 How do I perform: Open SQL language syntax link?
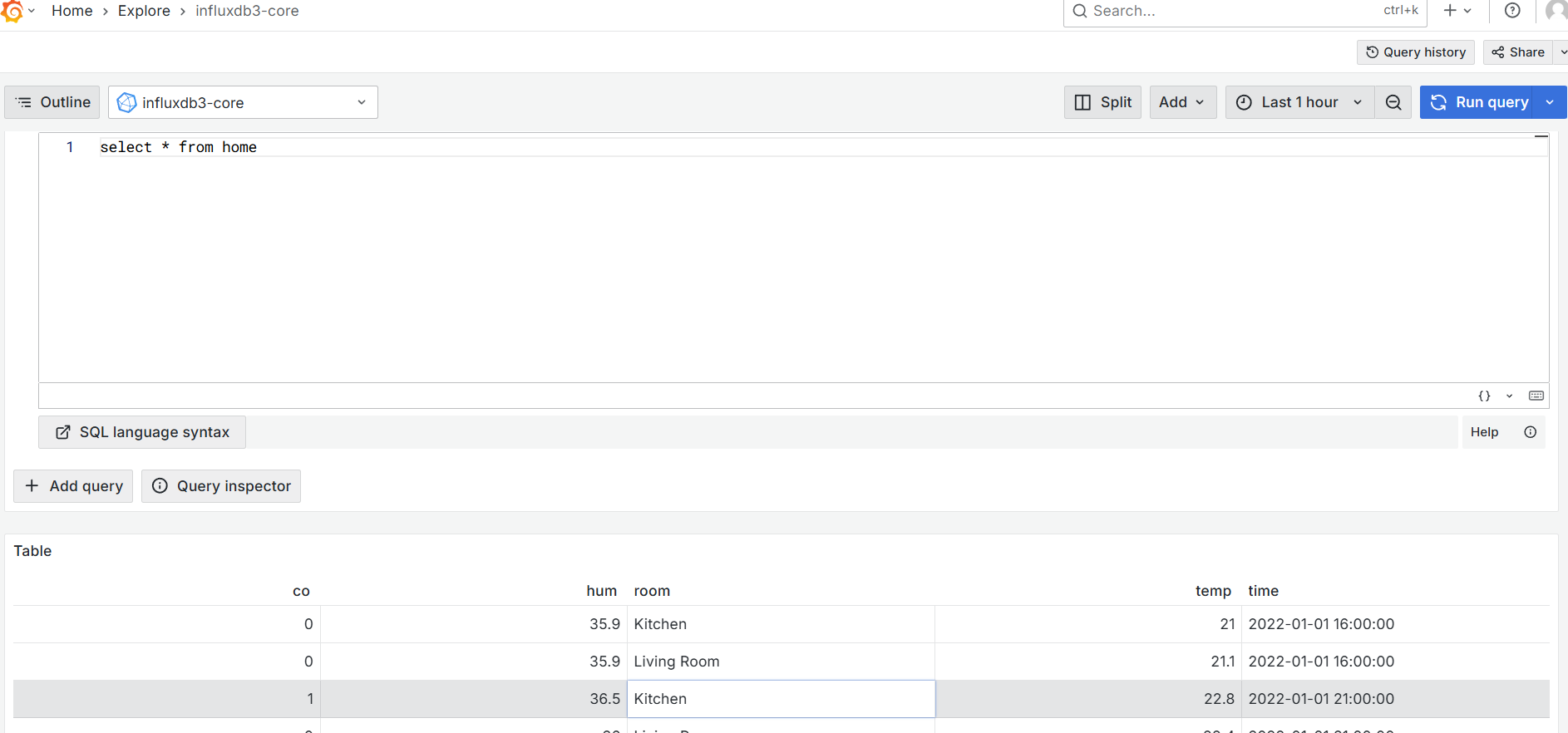pos(142,432)
